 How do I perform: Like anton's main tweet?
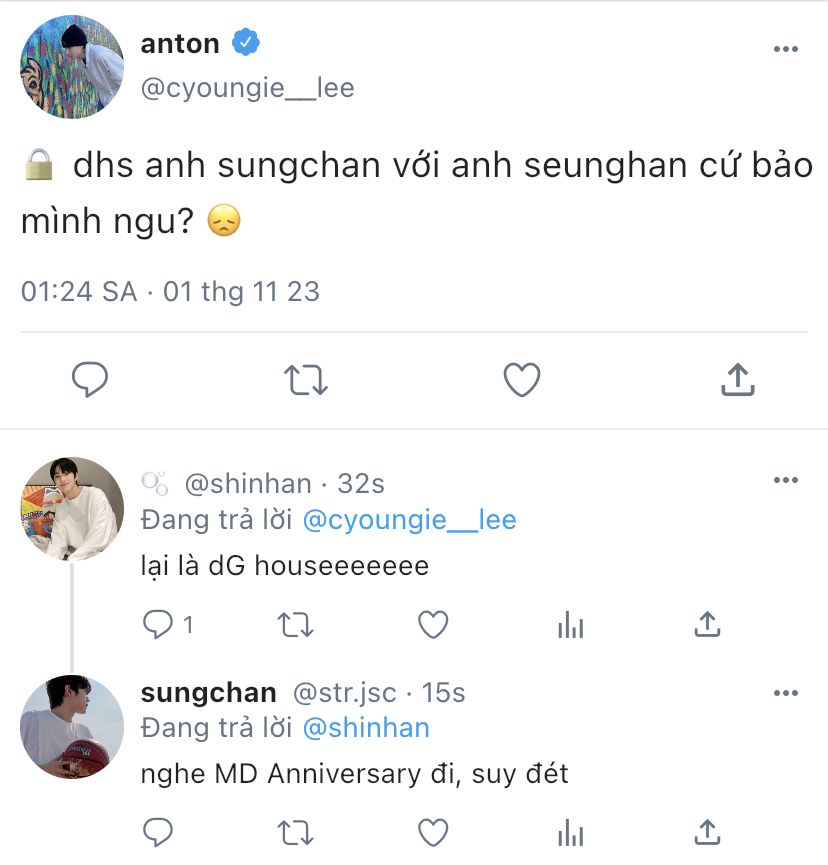pos(522,380)
